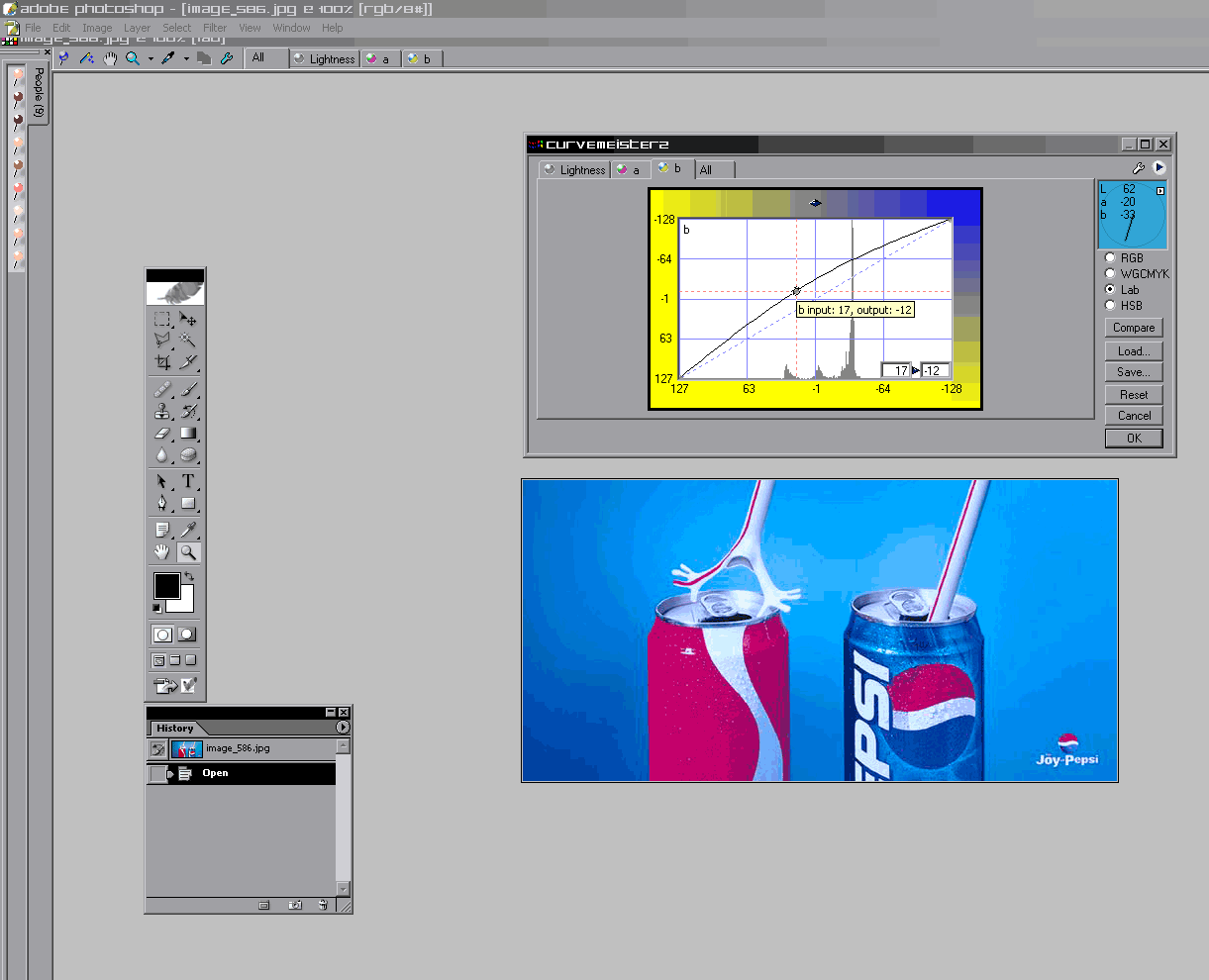The image size is (1209, 980).
Task: Click the Compare button
Action: (1134, 328)
